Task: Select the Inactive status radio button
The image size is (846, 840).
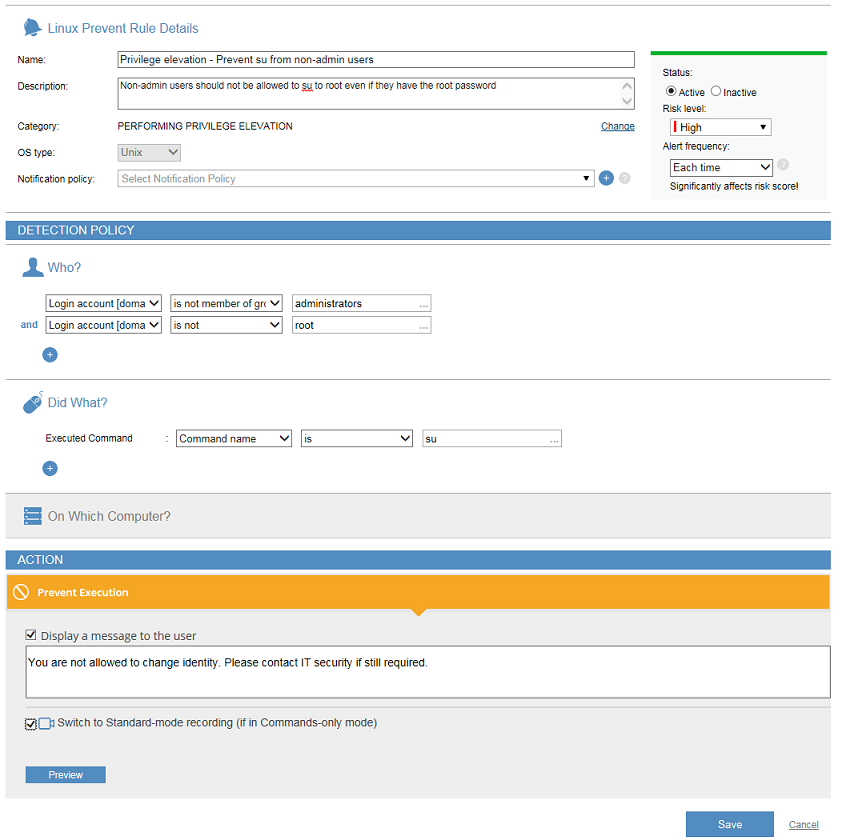Action: [x=716, y=92]
